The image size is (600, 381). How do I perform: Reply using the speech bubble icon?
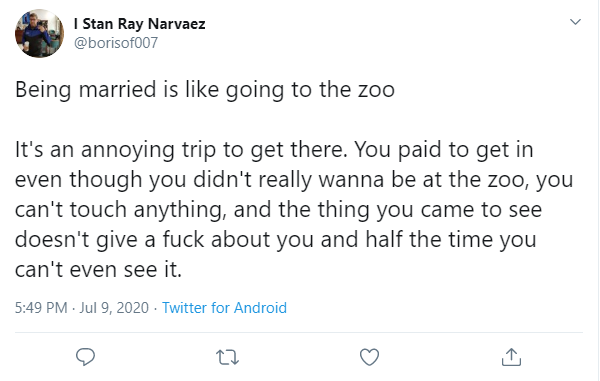pyautogui.click(x=85, y=357)
